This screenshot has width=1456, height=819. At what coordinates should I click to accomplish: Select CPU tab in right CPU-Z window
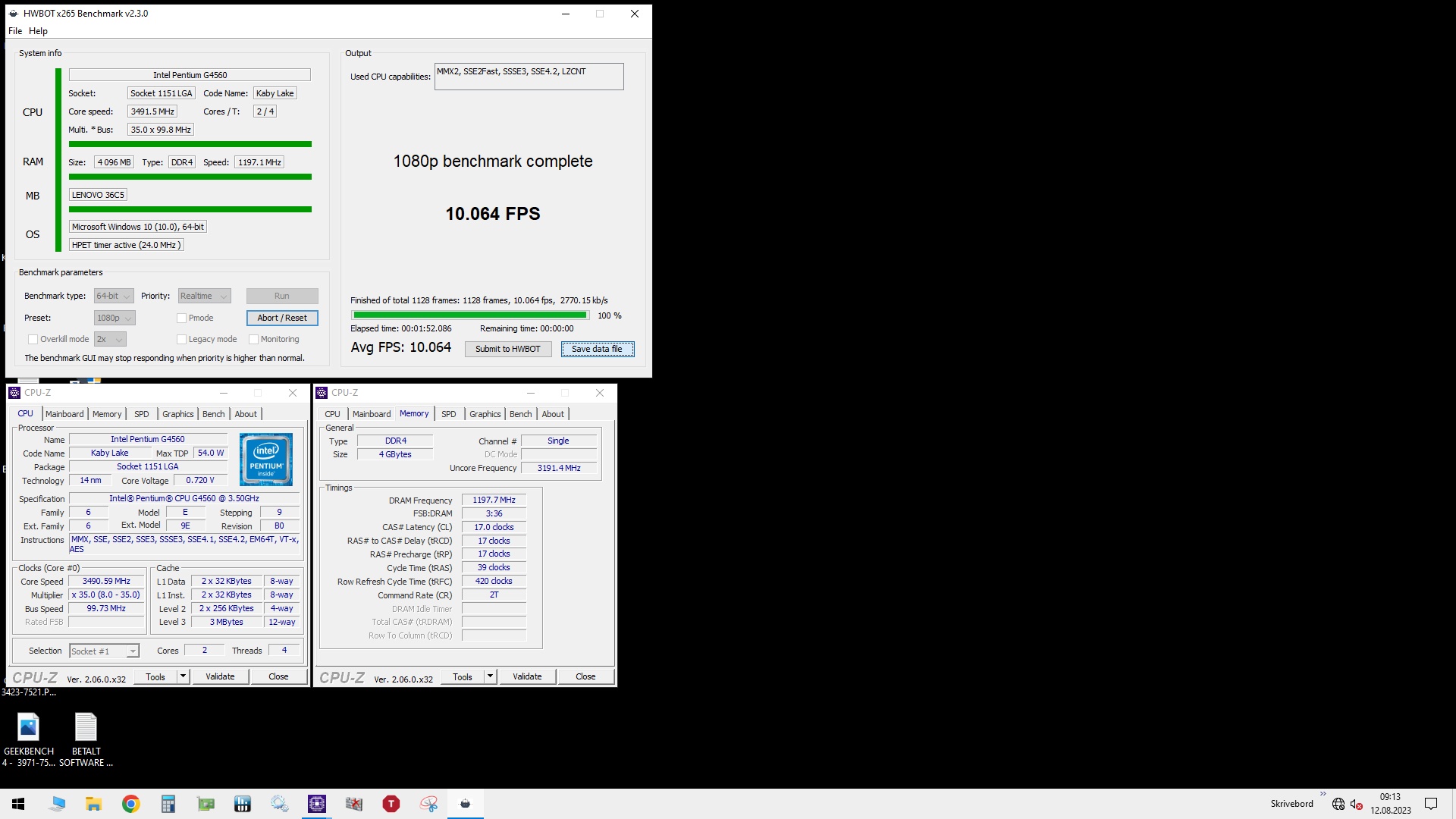332,414
